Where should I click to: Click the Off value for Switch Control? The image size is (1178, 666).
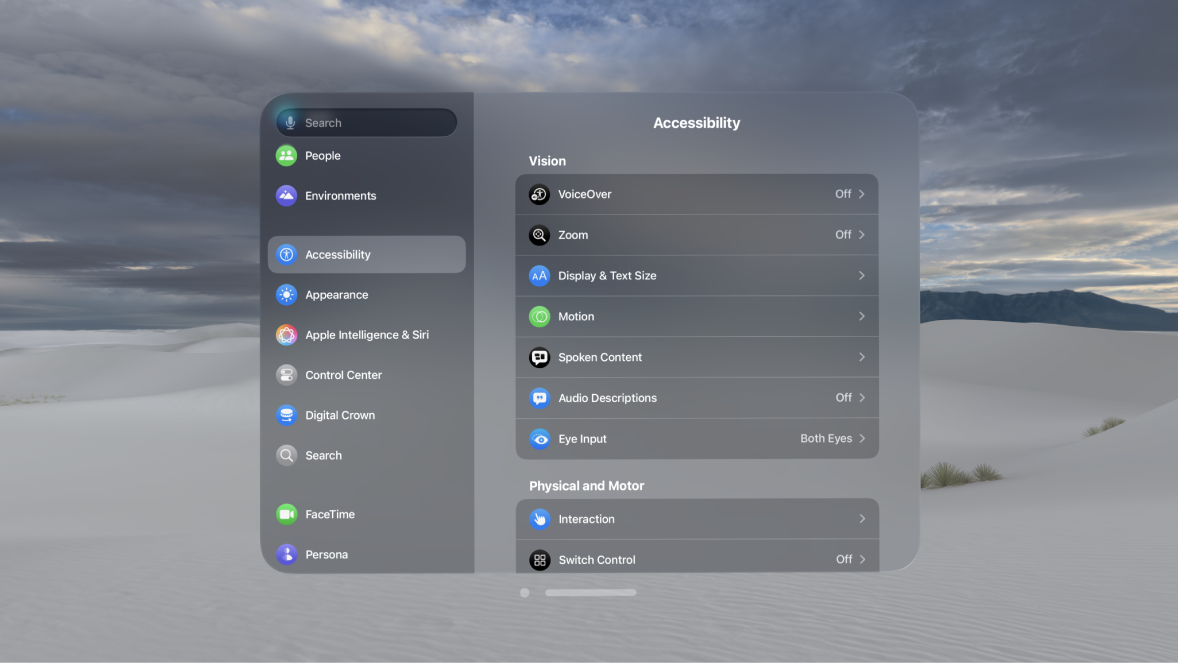[843, 559]
